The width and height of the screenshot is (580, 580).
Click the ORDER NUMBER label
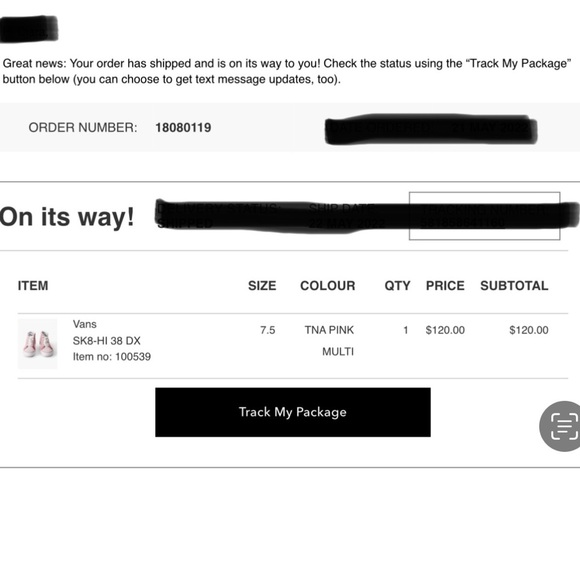83,128
